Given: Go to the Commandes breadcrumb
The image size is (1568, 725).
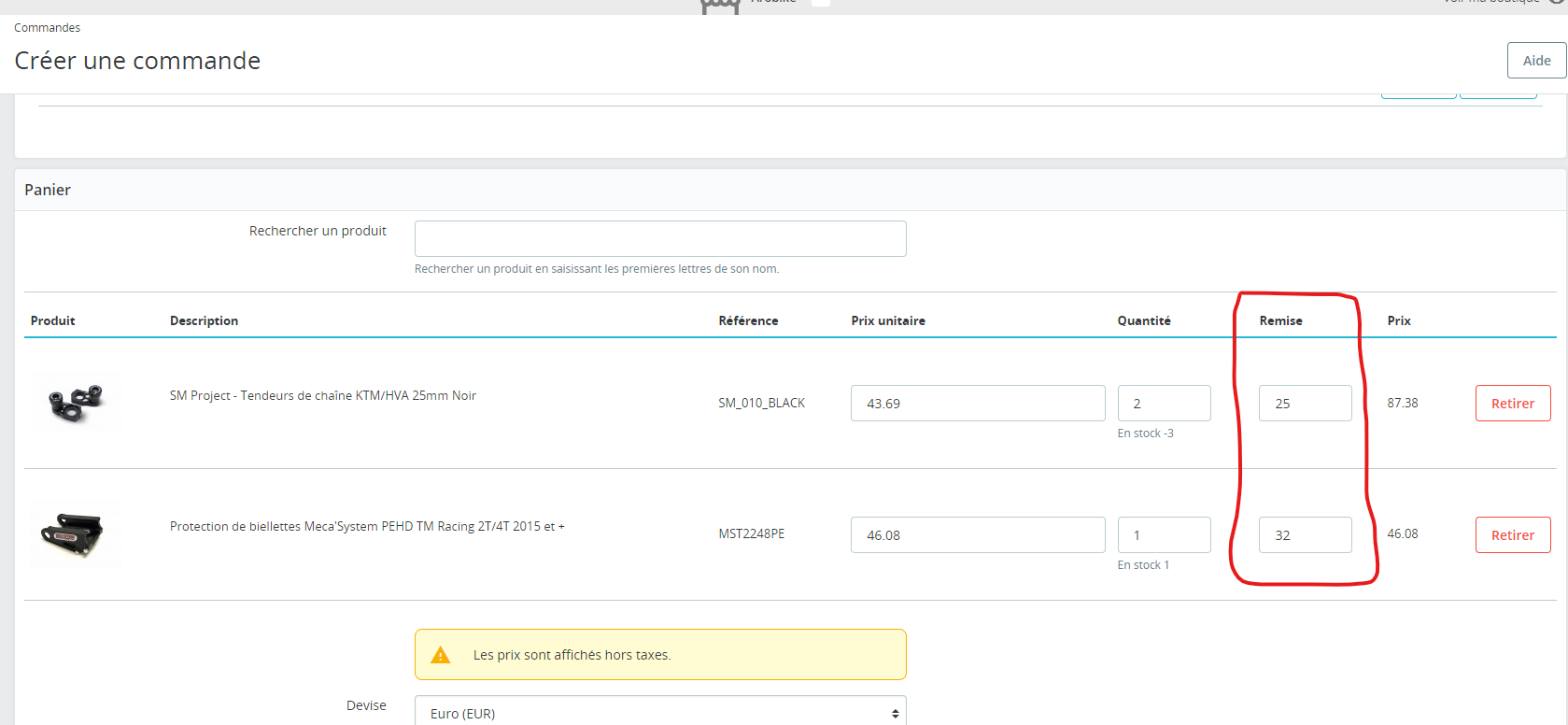Looking at the screenshot, I should (47, 28).
